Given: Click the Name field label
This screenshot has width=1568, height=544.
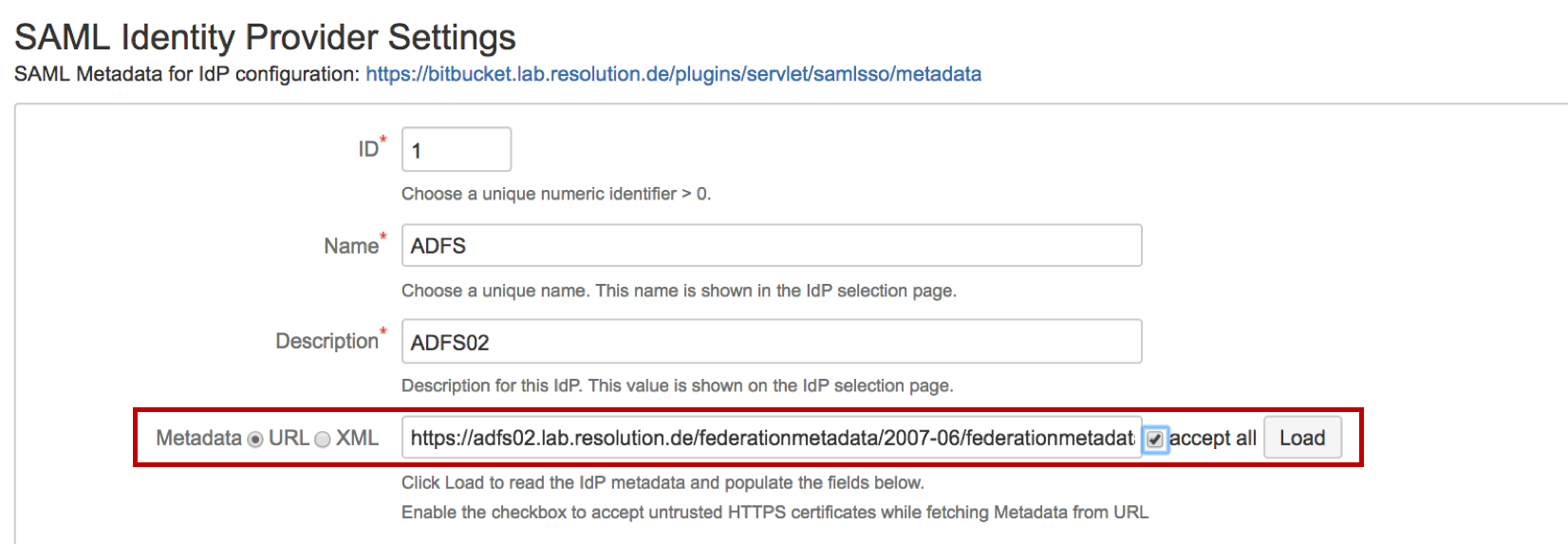Looking at the screenshot, I should pyautogui.click(x=351, y=246).
